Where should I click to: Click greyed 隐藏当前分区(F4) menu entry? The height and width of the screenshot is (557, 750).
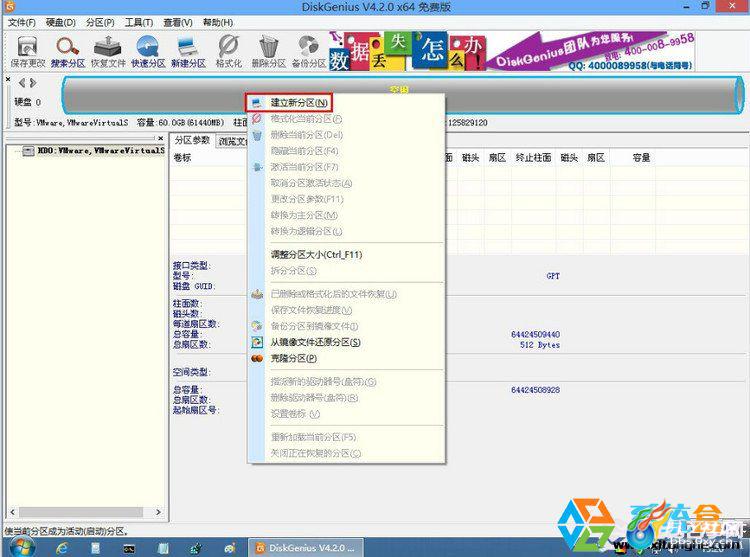pyautogui.click(x=347, y=151)
